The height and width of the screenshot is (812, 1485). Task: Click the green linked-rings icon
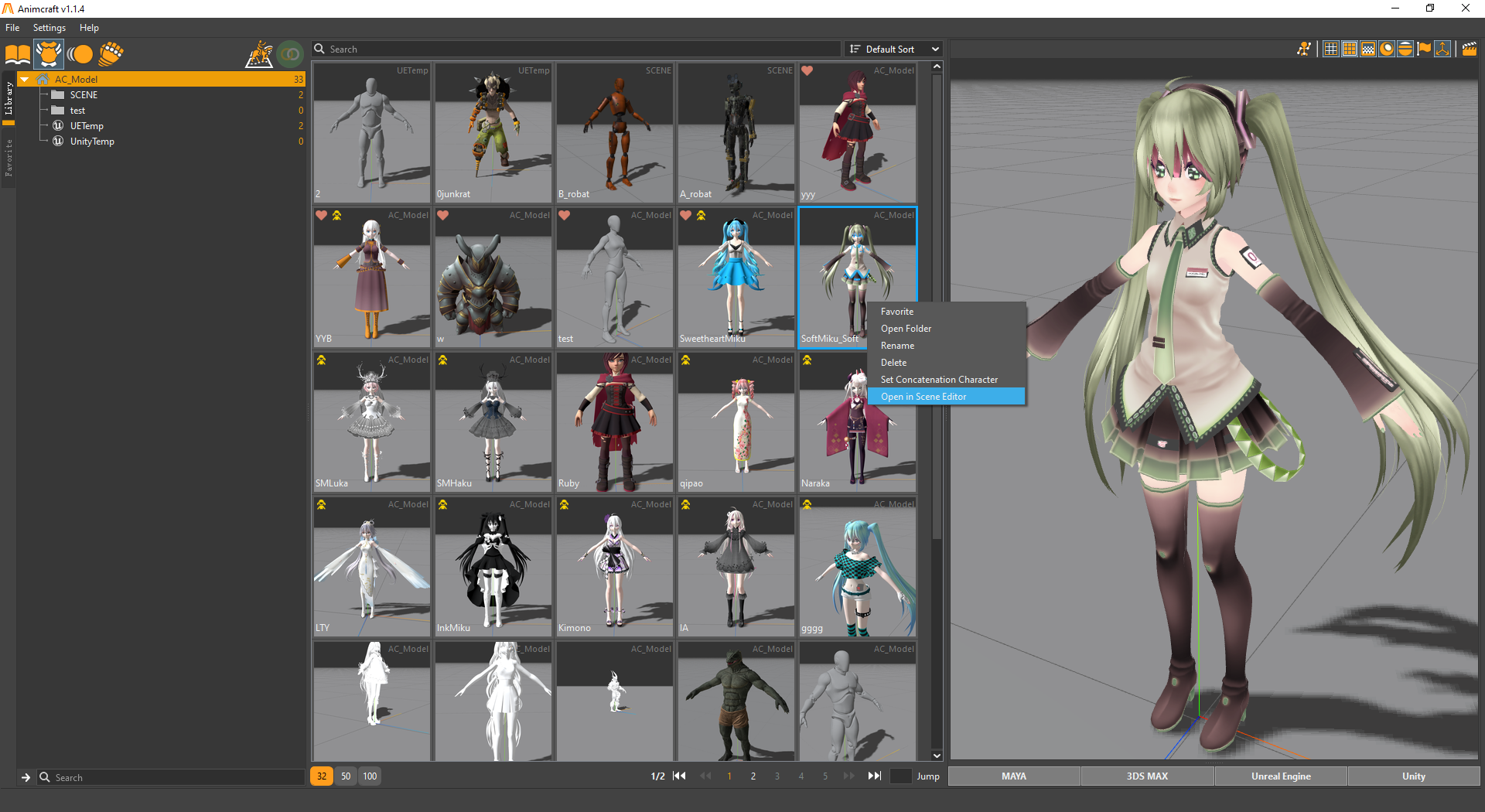[291, 54]
